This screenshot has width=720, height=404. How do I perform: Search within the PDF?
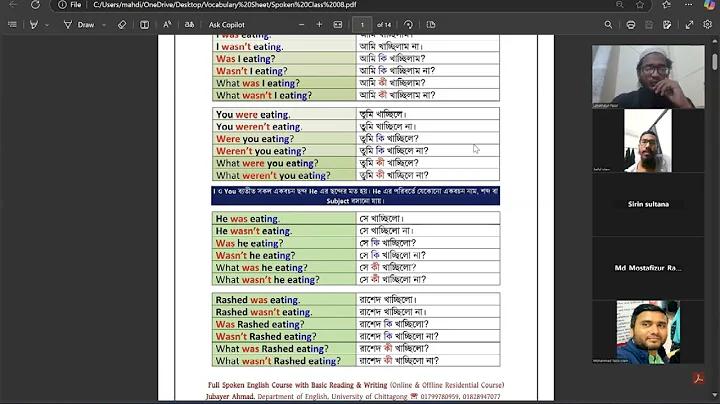[608, 25]
